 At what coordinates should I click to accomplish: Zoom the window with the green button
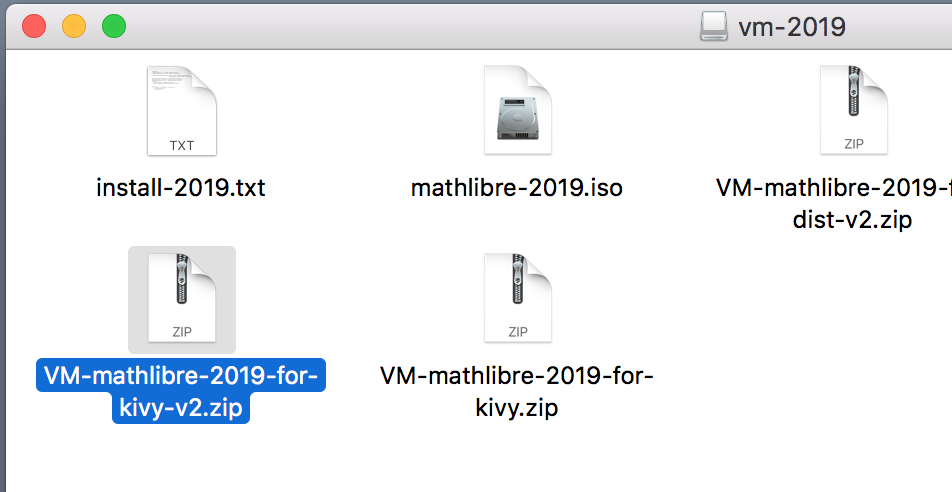(114, 27)
